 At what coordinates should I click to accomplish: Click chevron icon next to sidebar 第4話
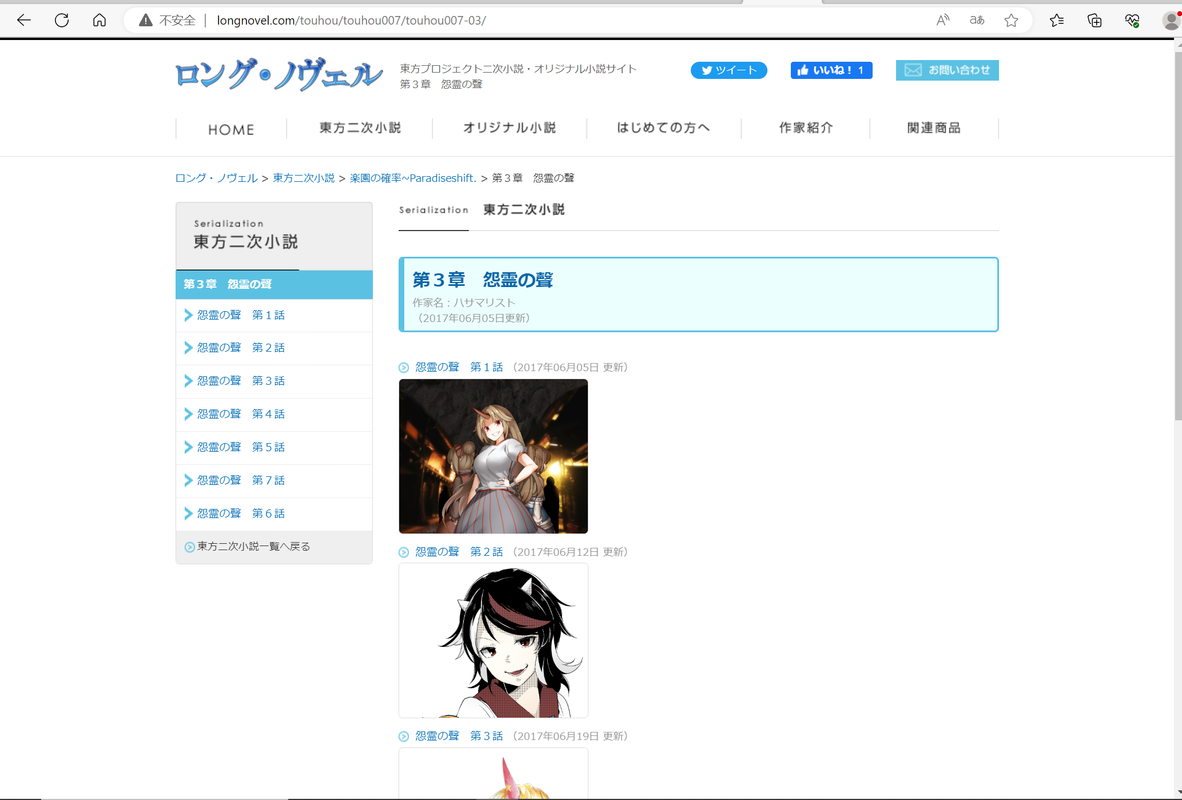pyautogui.click(x=188, y=415)
